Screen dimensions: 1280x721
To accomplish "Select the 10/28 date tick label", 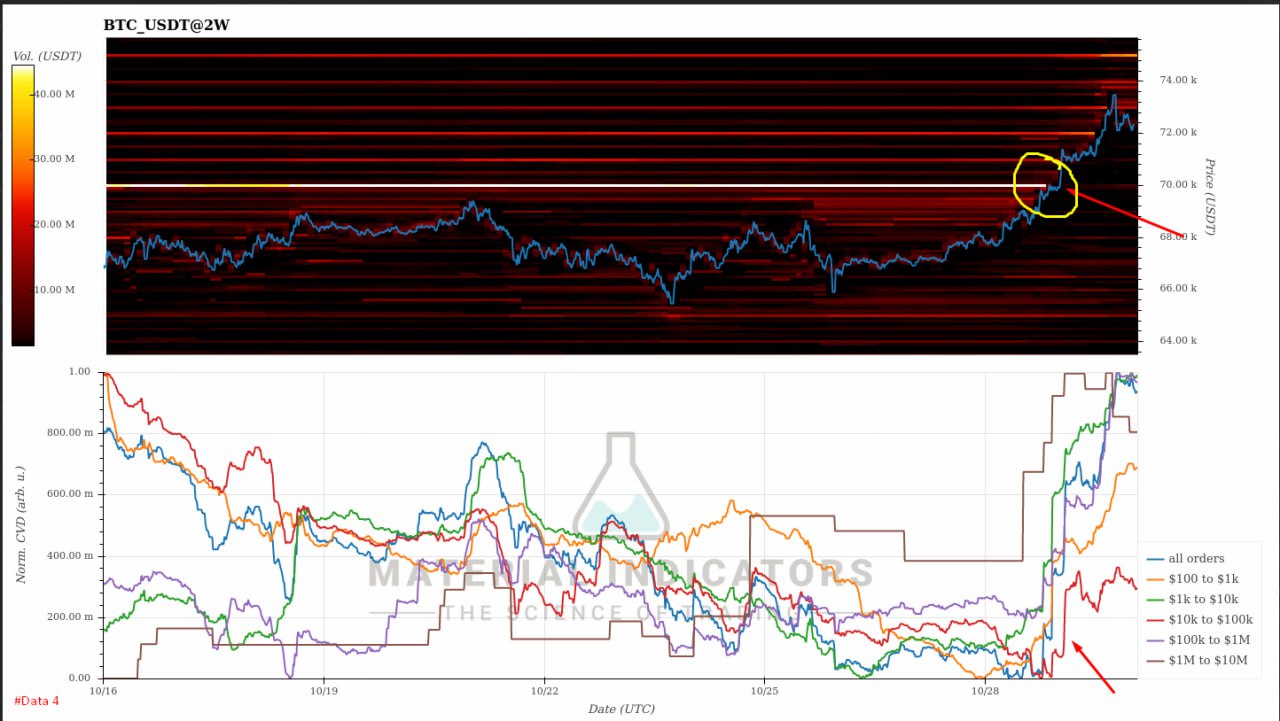I will (984, 690).
